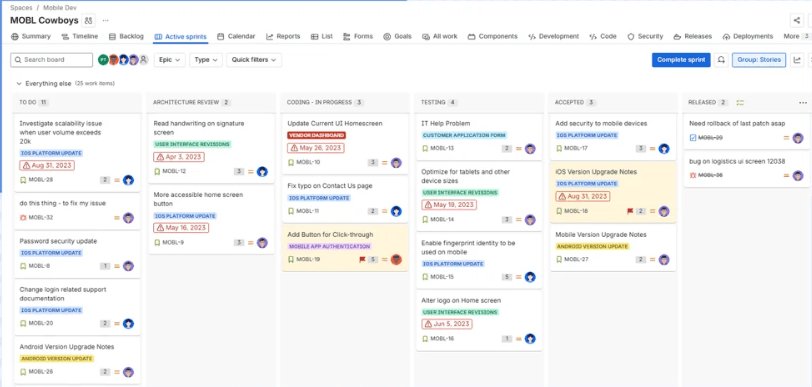This screenshot has width=812, height=387.
Task: Go to the Reports tab
Action: point(283,36)
